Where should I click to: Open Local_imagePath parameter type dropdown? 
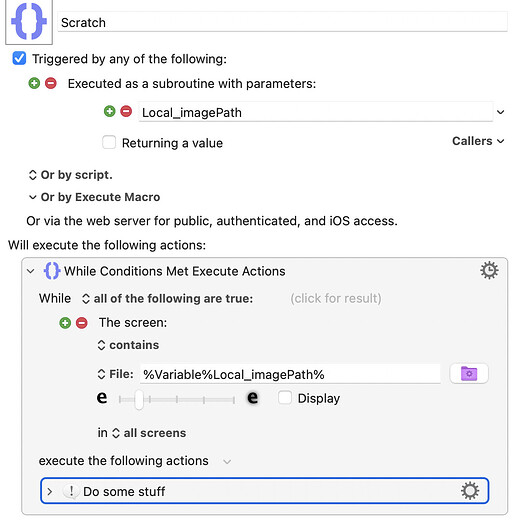point(500,112)
